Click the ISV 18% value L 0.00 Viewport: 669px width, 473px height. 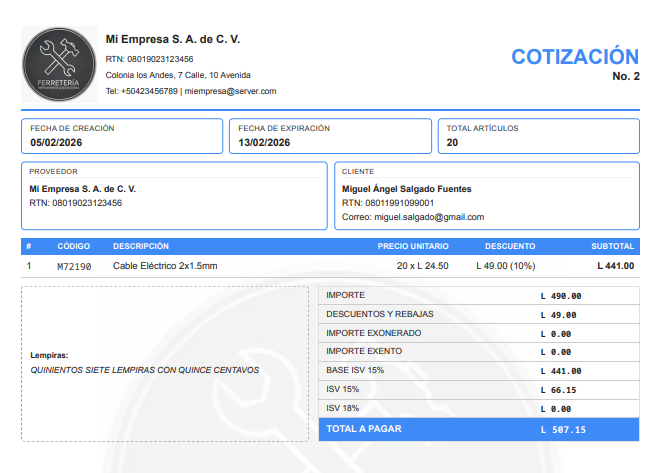click(556, 409)
